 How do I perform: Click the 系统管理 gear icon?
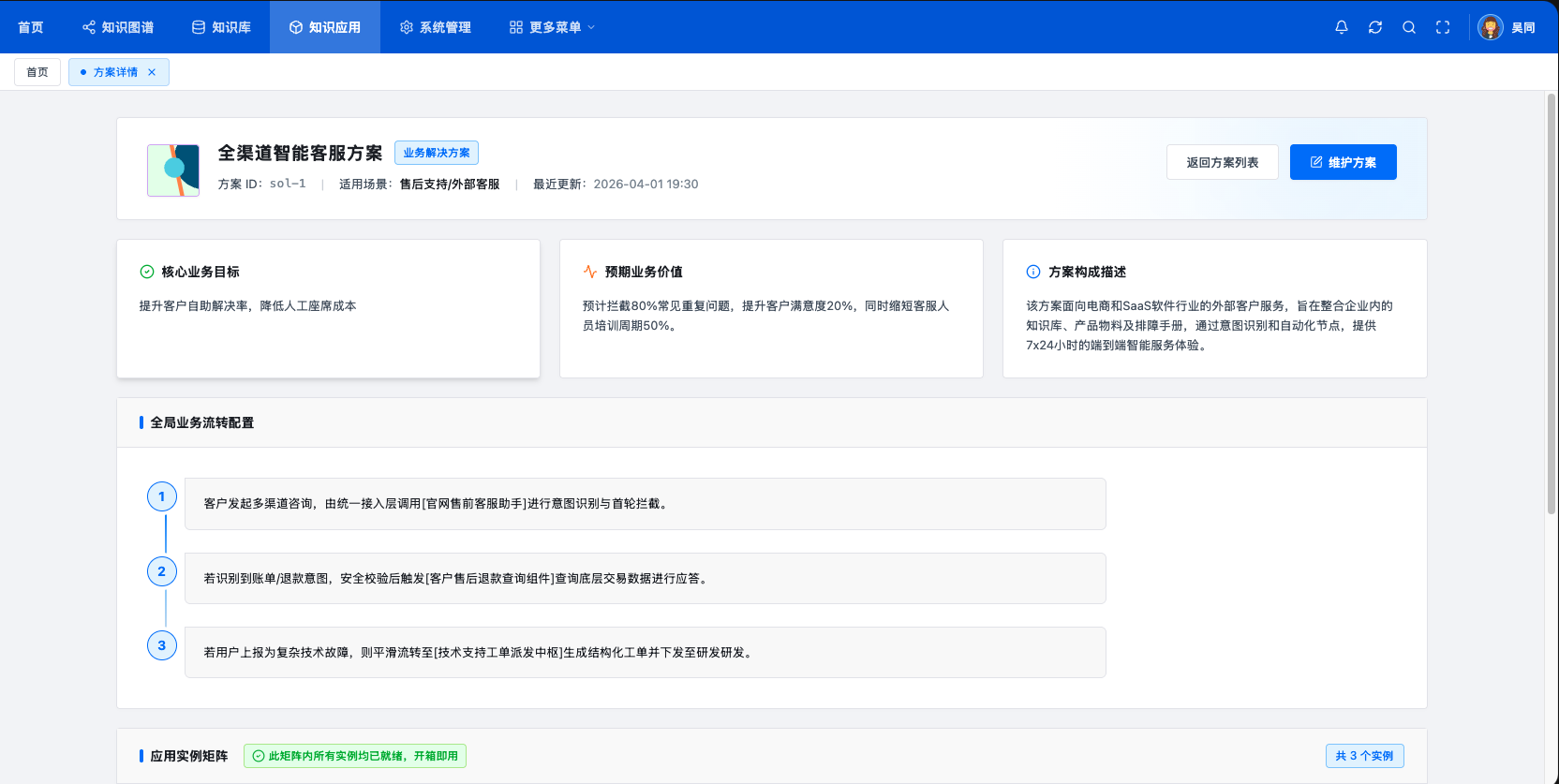click(407, 27)
